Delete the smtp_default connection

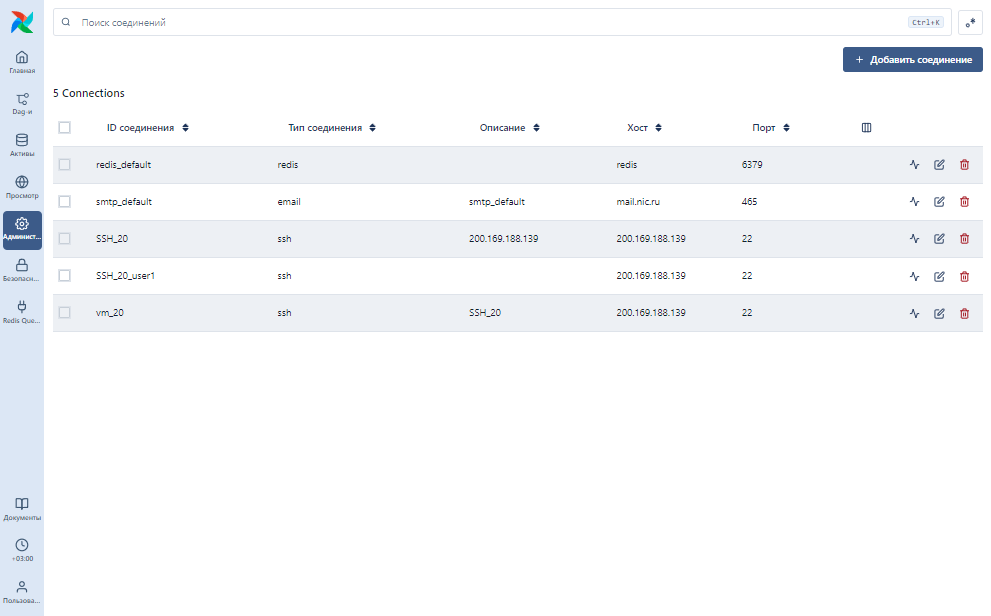(x=964, y=202)
